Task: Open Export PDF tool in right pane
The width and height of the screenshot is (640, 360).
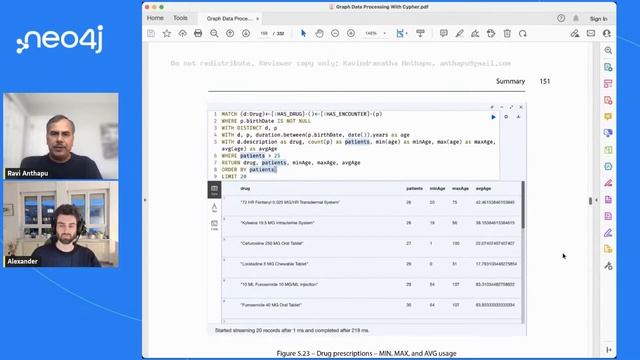Action: [608, 67]
